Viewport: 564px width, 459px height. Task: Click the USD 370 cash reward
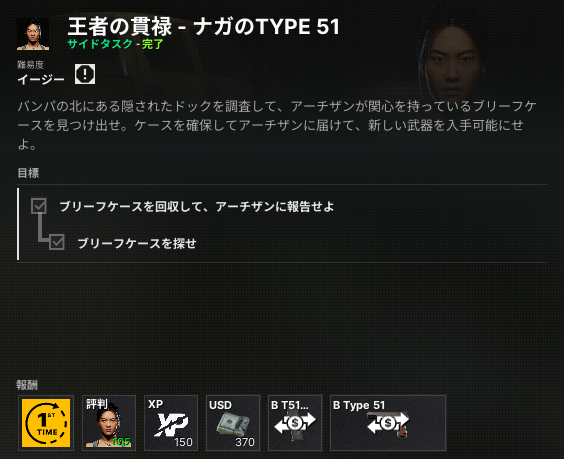pos(233,423)
